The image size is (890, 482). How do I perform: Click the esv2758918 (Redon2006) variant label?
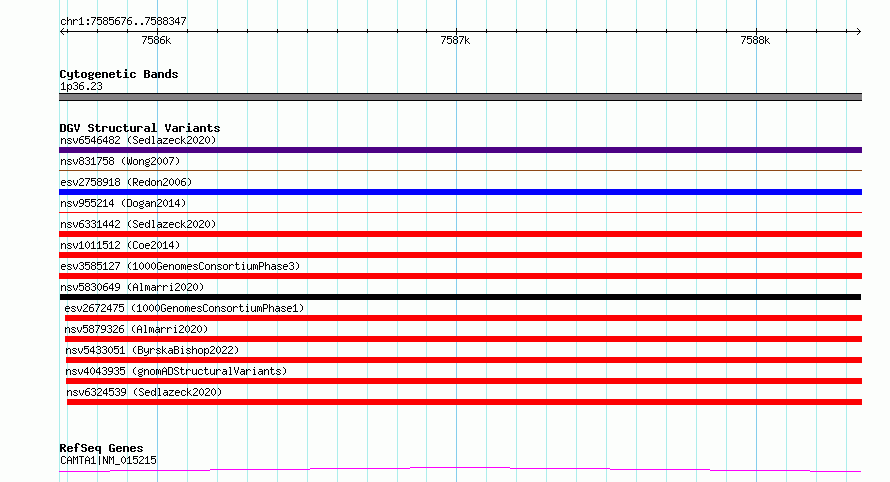pyautogui.click(x=126, y=182)
